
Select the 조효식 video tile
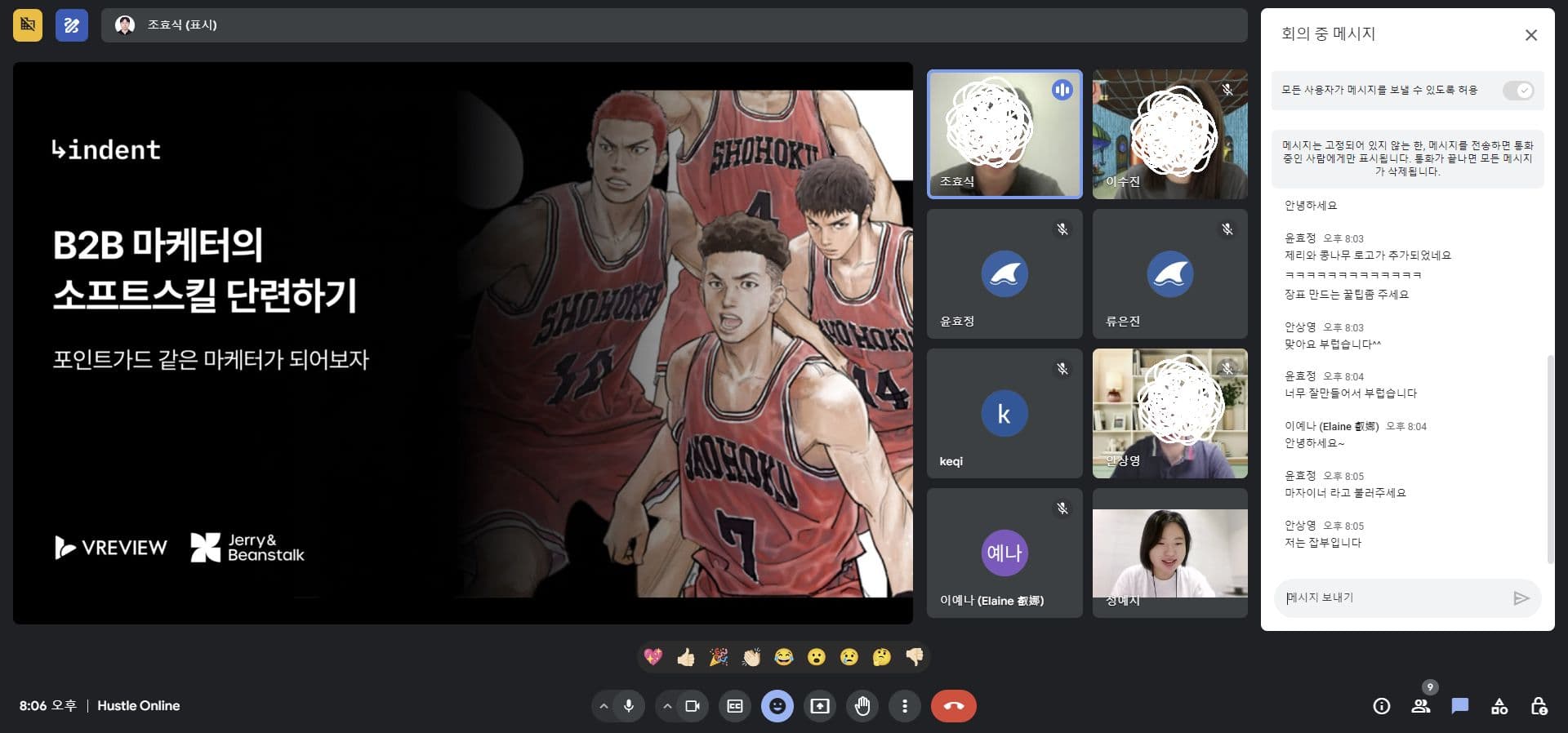[x=1004, y=134]
